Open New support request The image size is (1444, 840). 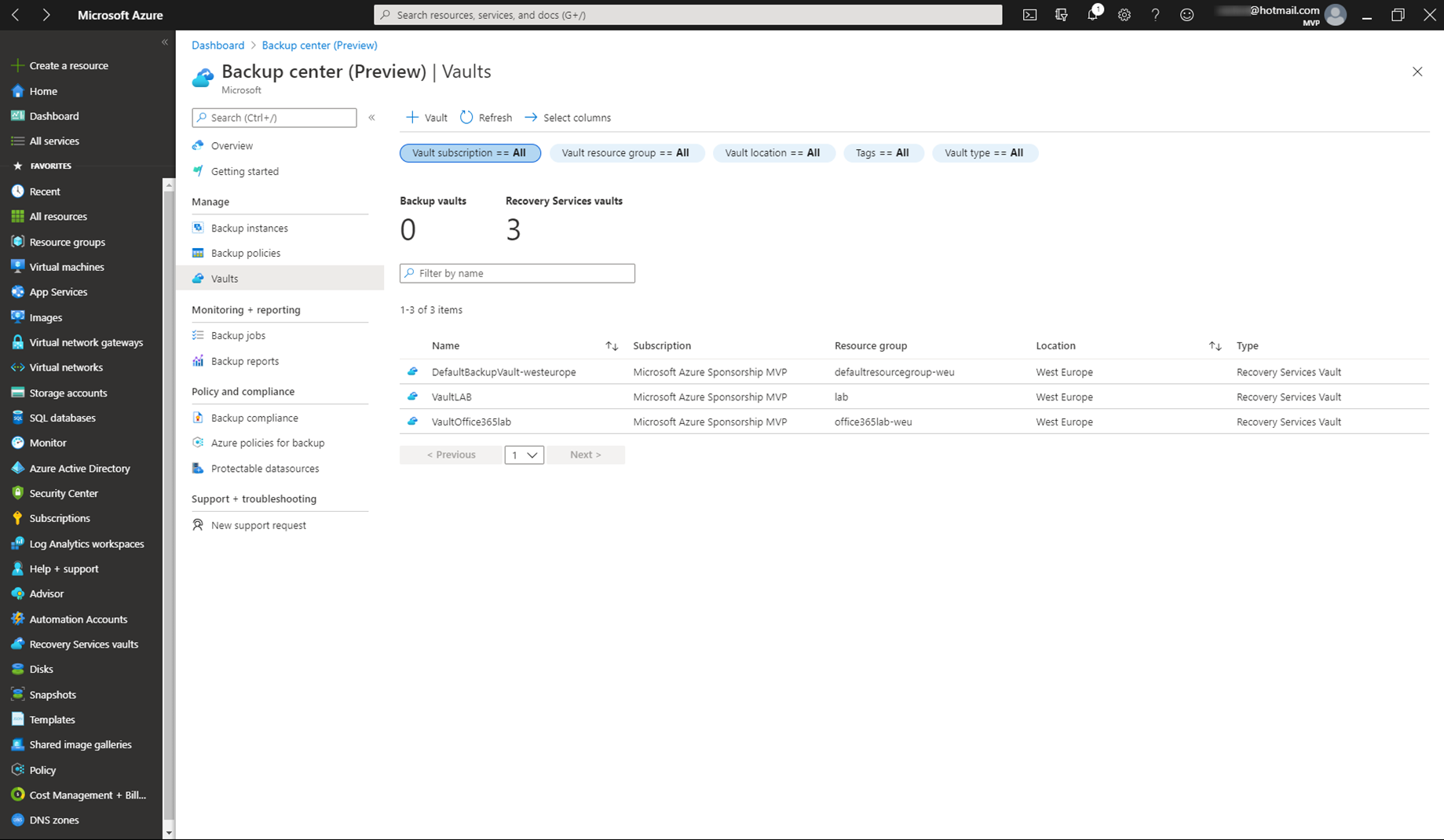(258, 526)
